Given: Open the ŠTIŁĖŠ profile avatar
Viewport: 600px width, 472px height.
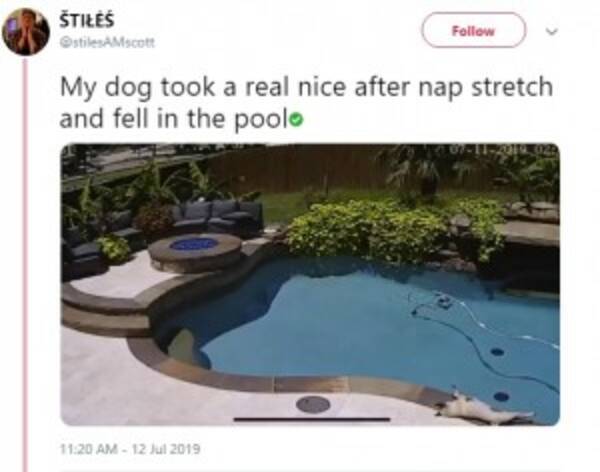Looking at the screenshot, I should (26, 32).
